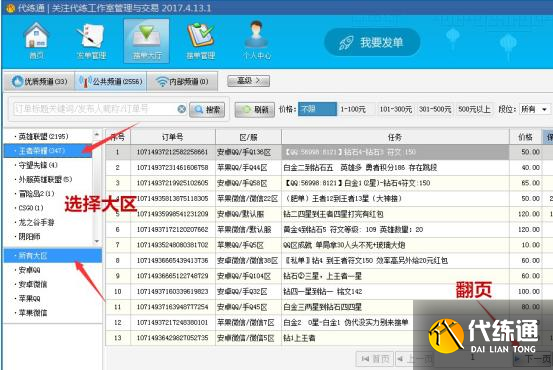
Task: Select the 101-300元 price filter
Action: point(396,109)
